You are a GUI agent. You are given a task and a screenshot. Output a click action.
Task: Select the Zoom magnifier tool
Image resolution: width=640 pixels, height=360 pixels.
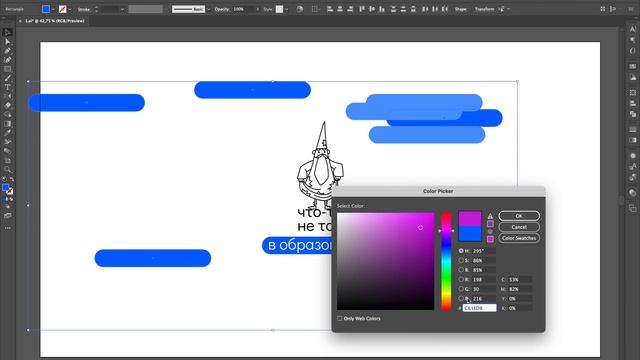7,169
